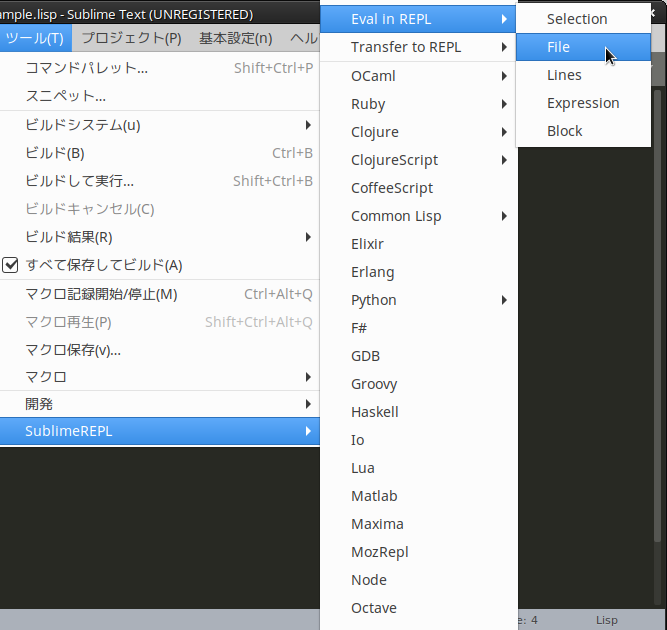Expand the Python REPL submenu
Viewport: 667px width, 630px height.
[x=419, y=300]
